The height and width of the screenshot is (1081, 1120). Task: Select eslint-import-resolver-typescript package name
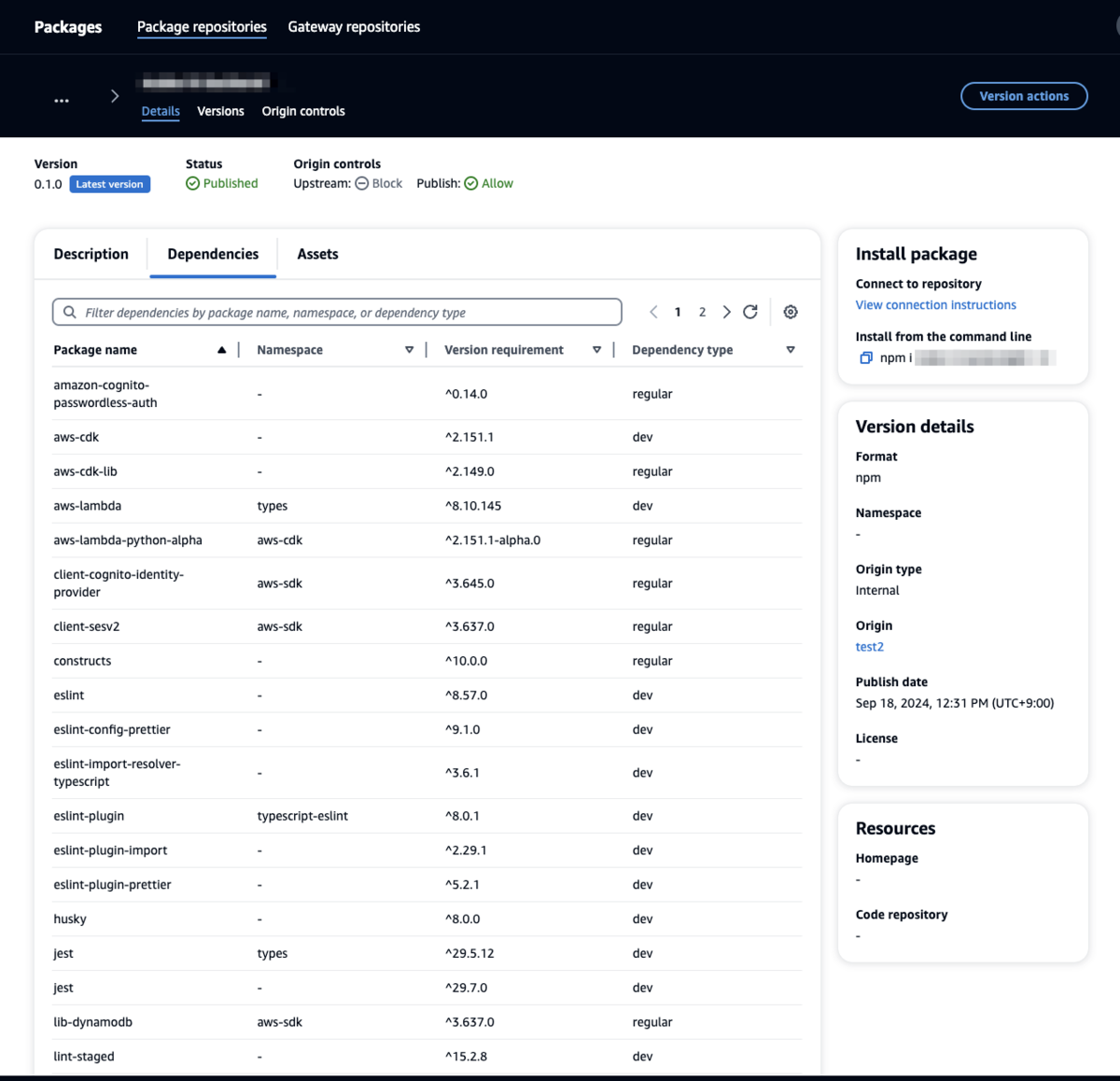[117, 773]
